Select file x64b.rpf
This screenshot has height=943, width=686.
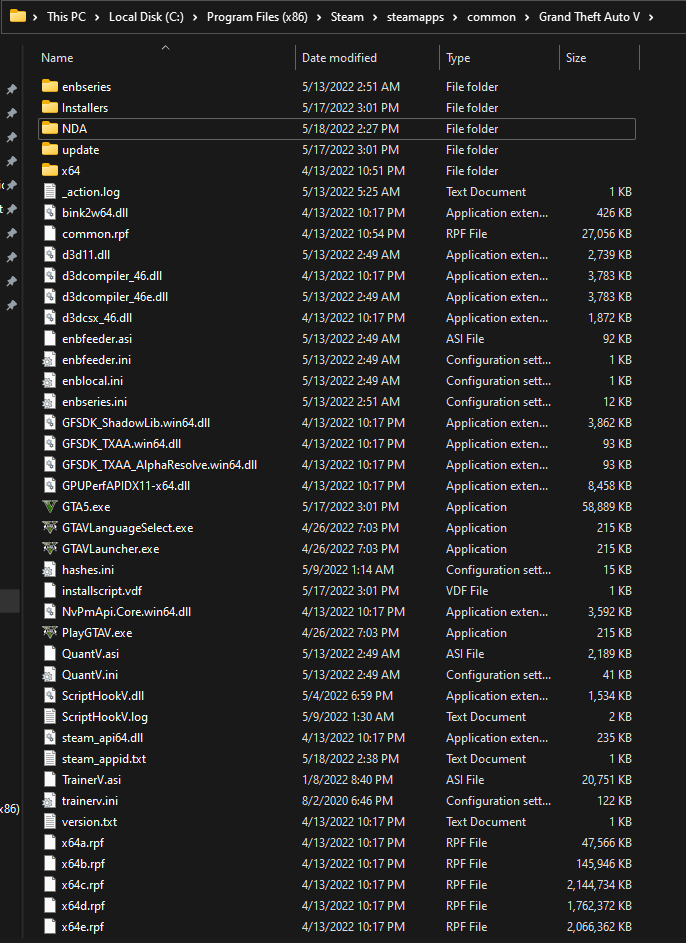click(x=337, y=864)
